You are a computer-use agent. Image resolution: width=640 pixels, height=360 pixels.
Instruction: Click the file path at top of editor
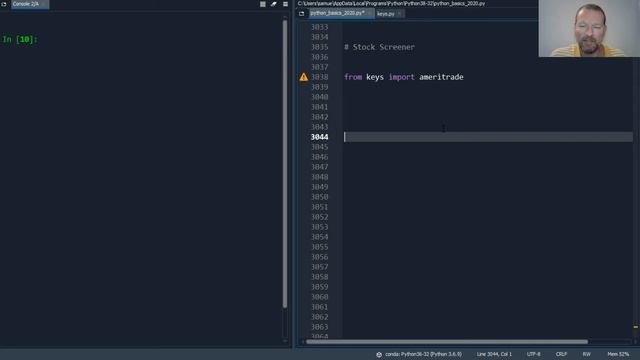pyautogui.click(x=391, y=4)
